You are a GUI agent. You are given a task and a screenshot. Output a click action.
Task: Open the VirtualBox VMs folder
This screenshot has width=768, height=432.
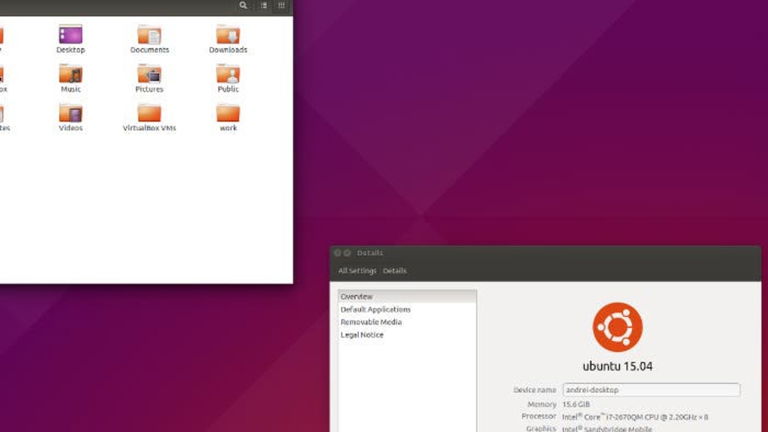tap(149, 117)
